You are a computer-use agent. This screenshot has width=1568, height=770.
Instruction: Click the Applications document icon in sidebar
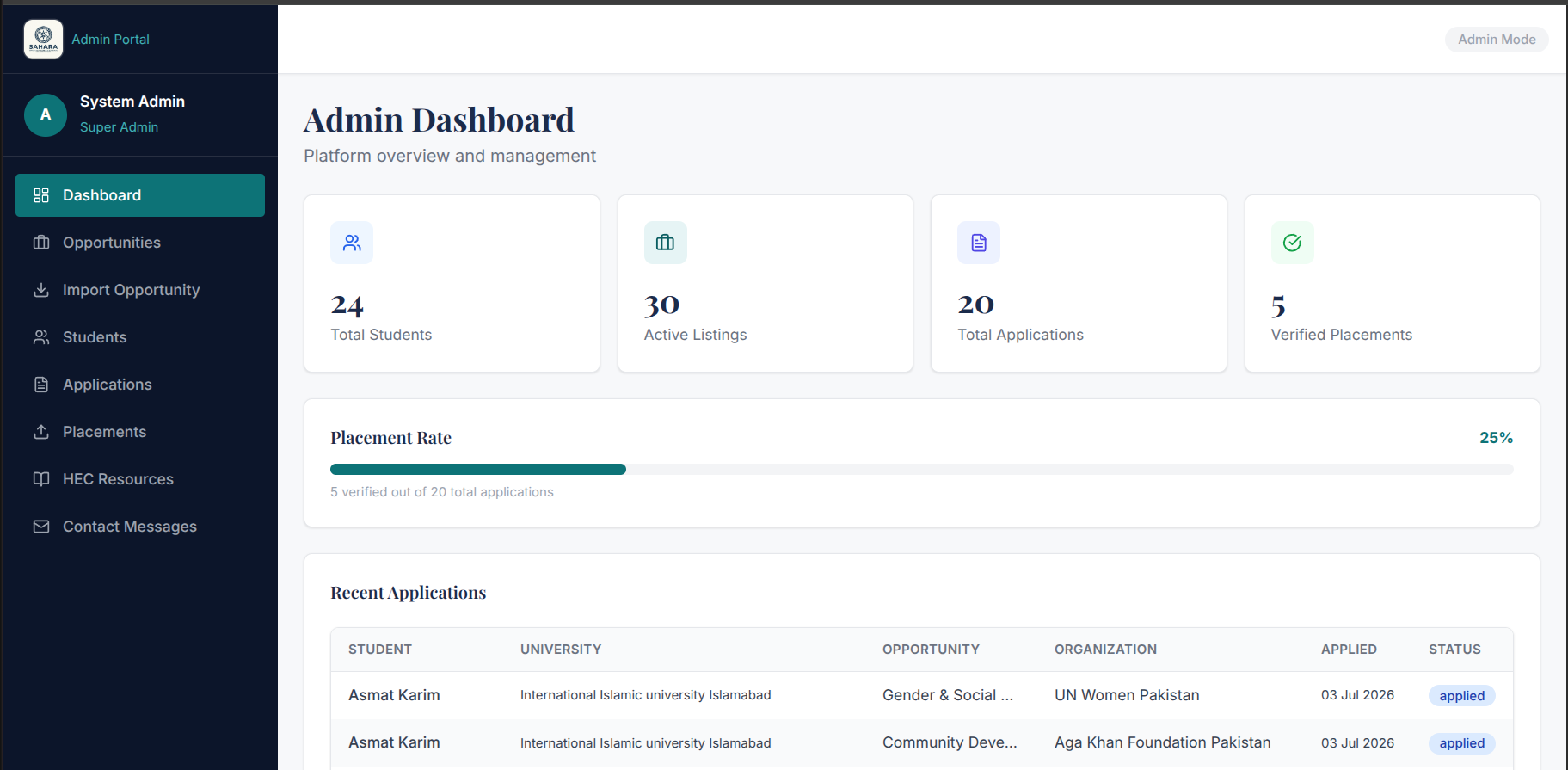coord(41,385)
